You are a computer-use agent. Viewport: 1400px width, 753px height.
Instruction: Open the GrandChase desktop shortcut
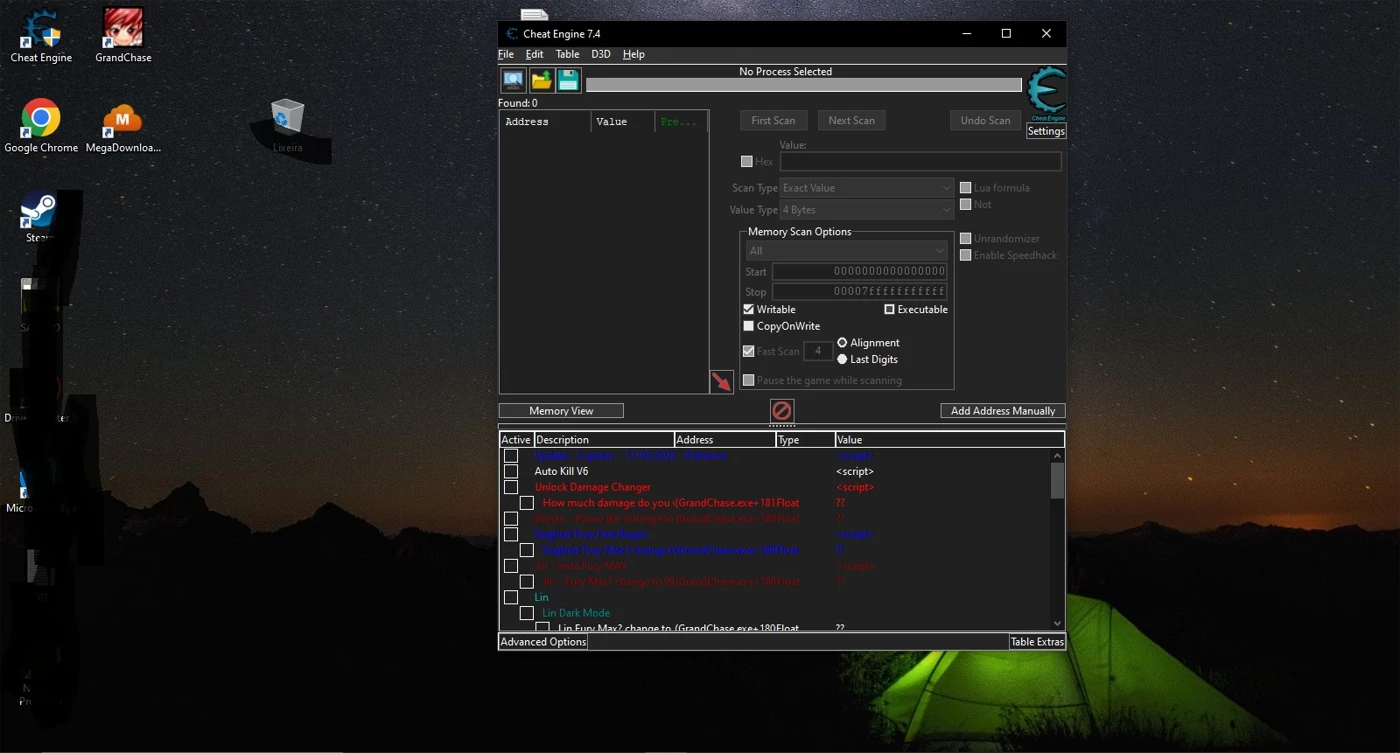coord(123,36)
